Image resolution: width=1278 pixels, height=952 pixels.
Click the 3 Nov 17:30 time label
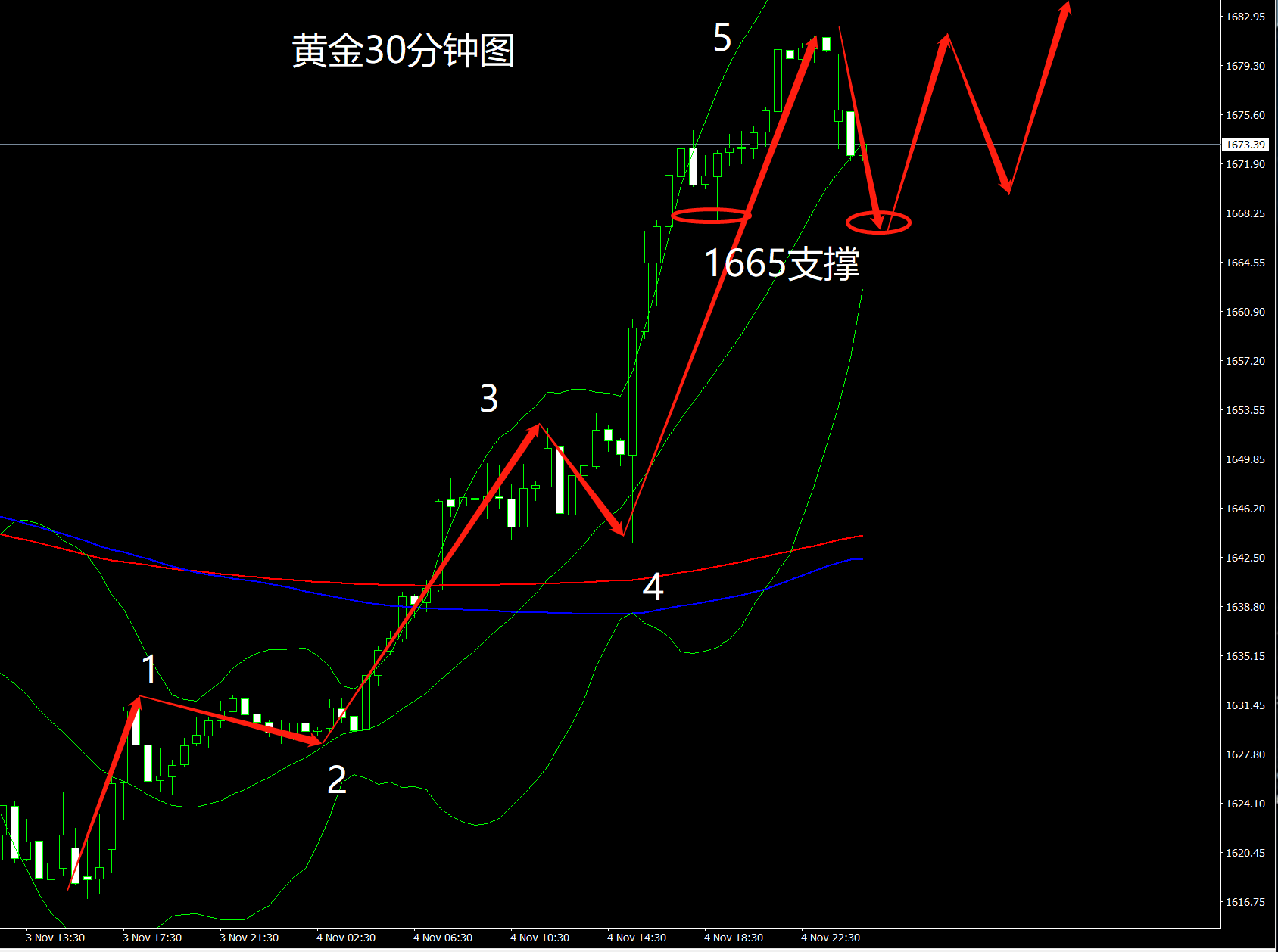[x=152, y=938]
